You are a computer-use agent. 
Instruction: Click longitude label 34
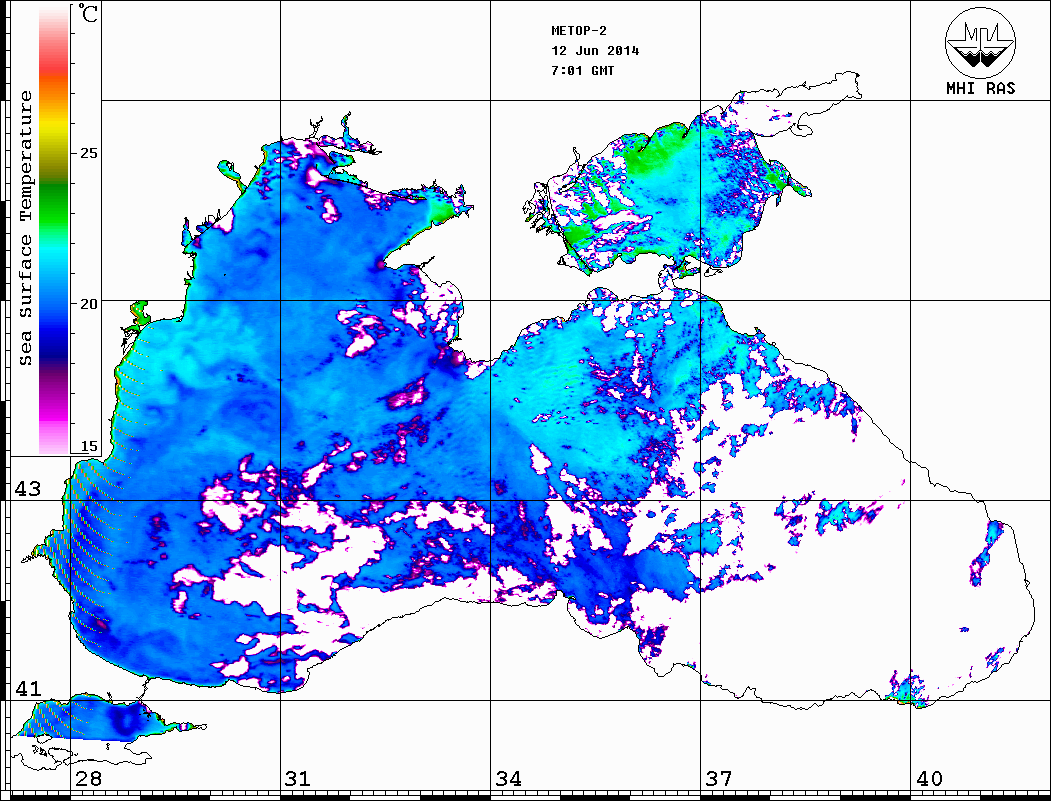coord(509,779)
